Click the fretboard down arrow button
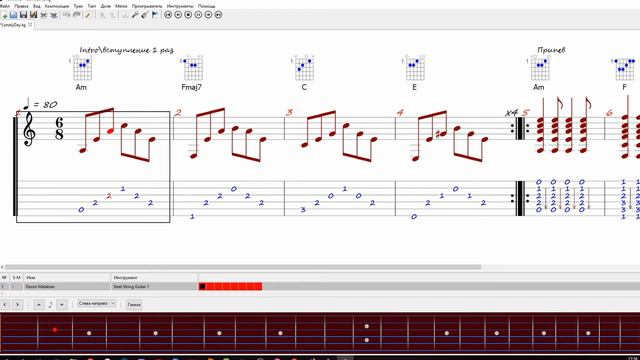Screen dimensions: 640x360 click(x=62, y=304)
